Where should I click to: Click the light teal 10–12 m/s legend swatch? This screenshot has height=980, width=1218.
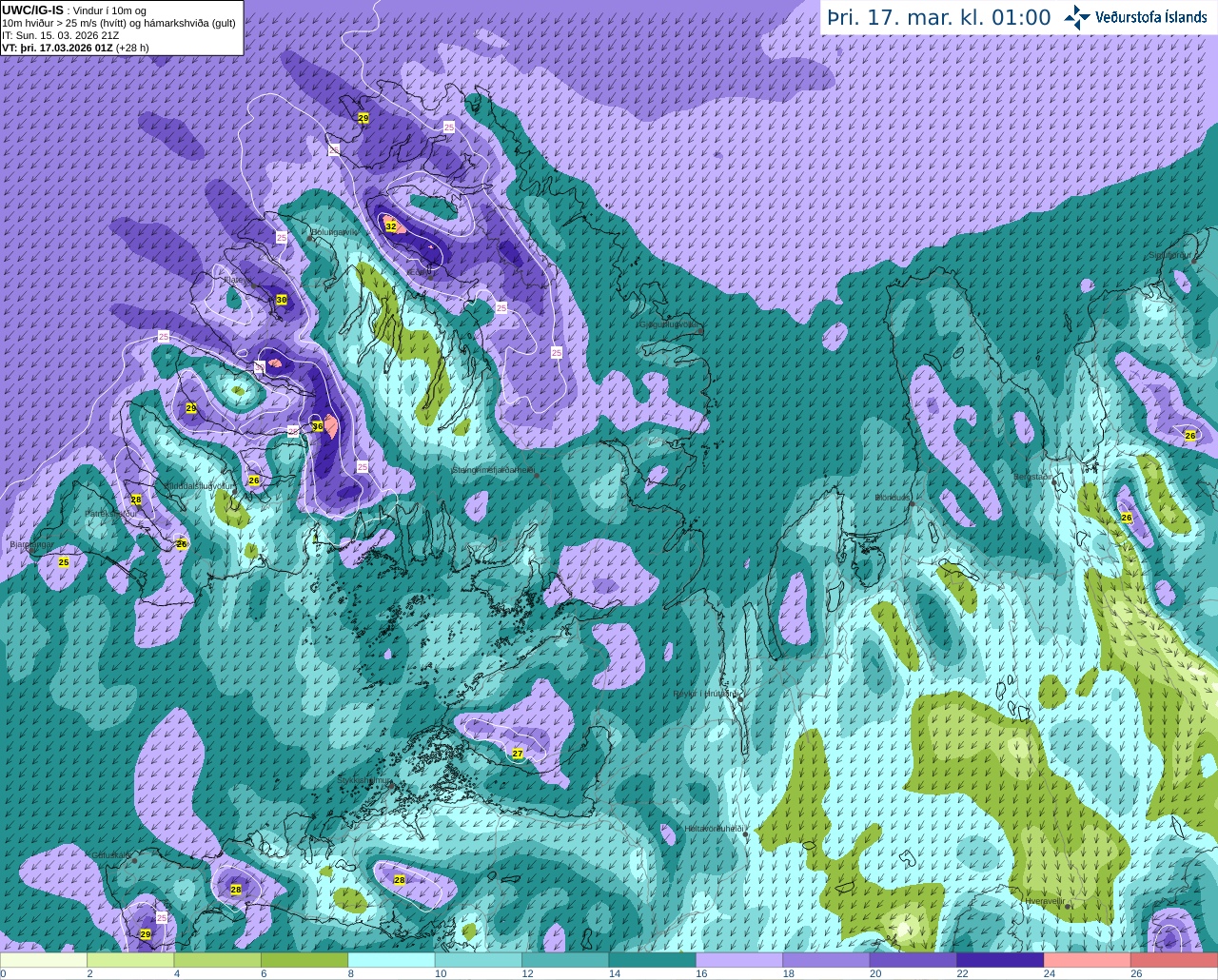point(479,960)
